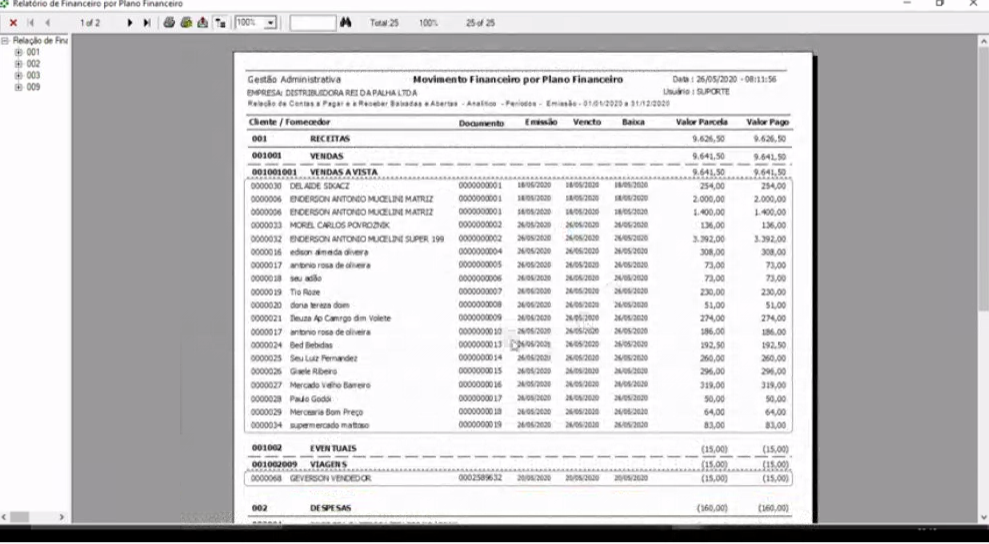Image resolution: width=989 pixels, height=544 pixels.
Task: Toggle the group tree panel
Action: pyautogui.click(x=220, y=23)
